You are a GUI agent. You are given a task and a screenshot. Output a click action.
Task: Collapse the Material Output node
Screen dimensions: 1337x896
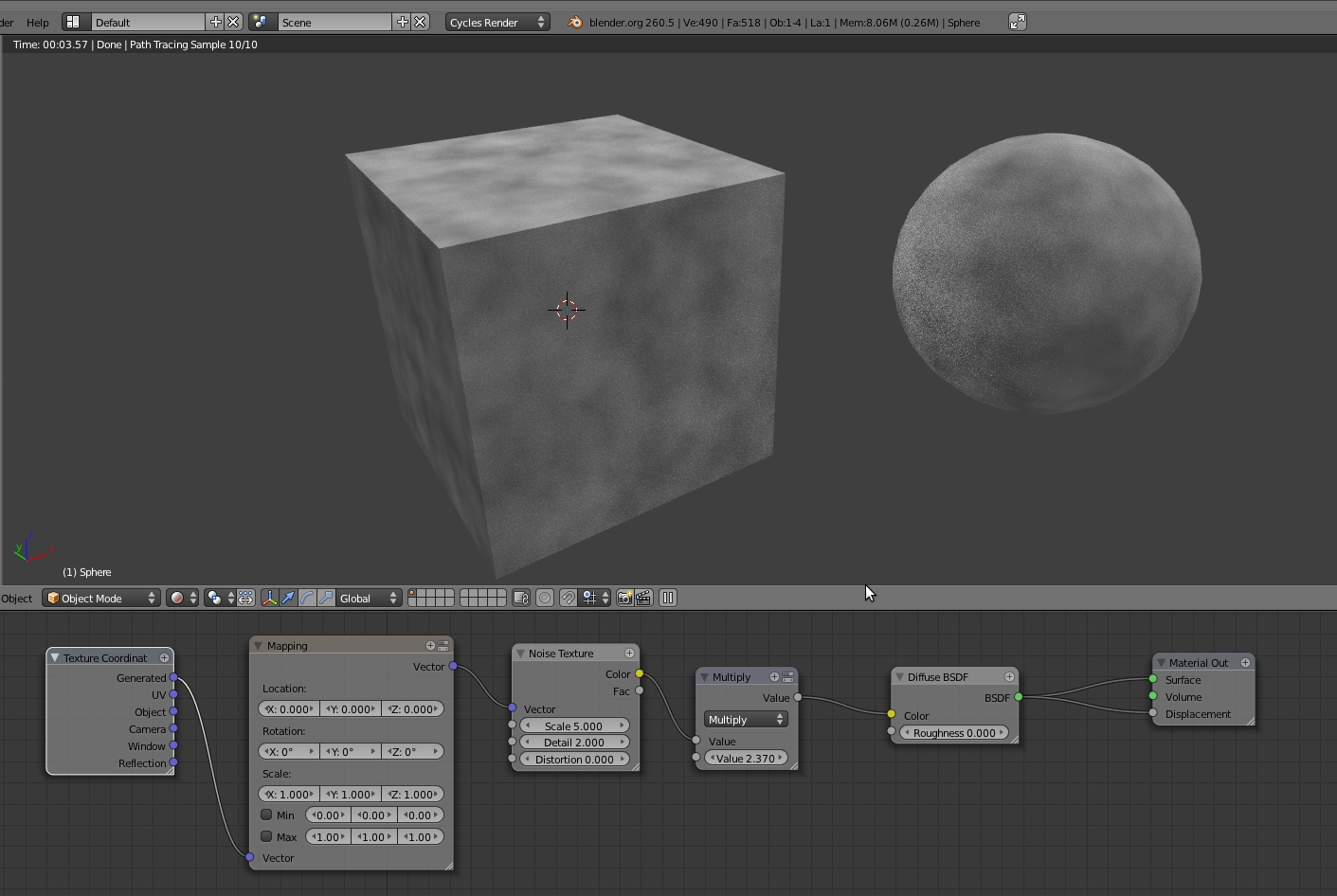click(x=1161, y=662)
